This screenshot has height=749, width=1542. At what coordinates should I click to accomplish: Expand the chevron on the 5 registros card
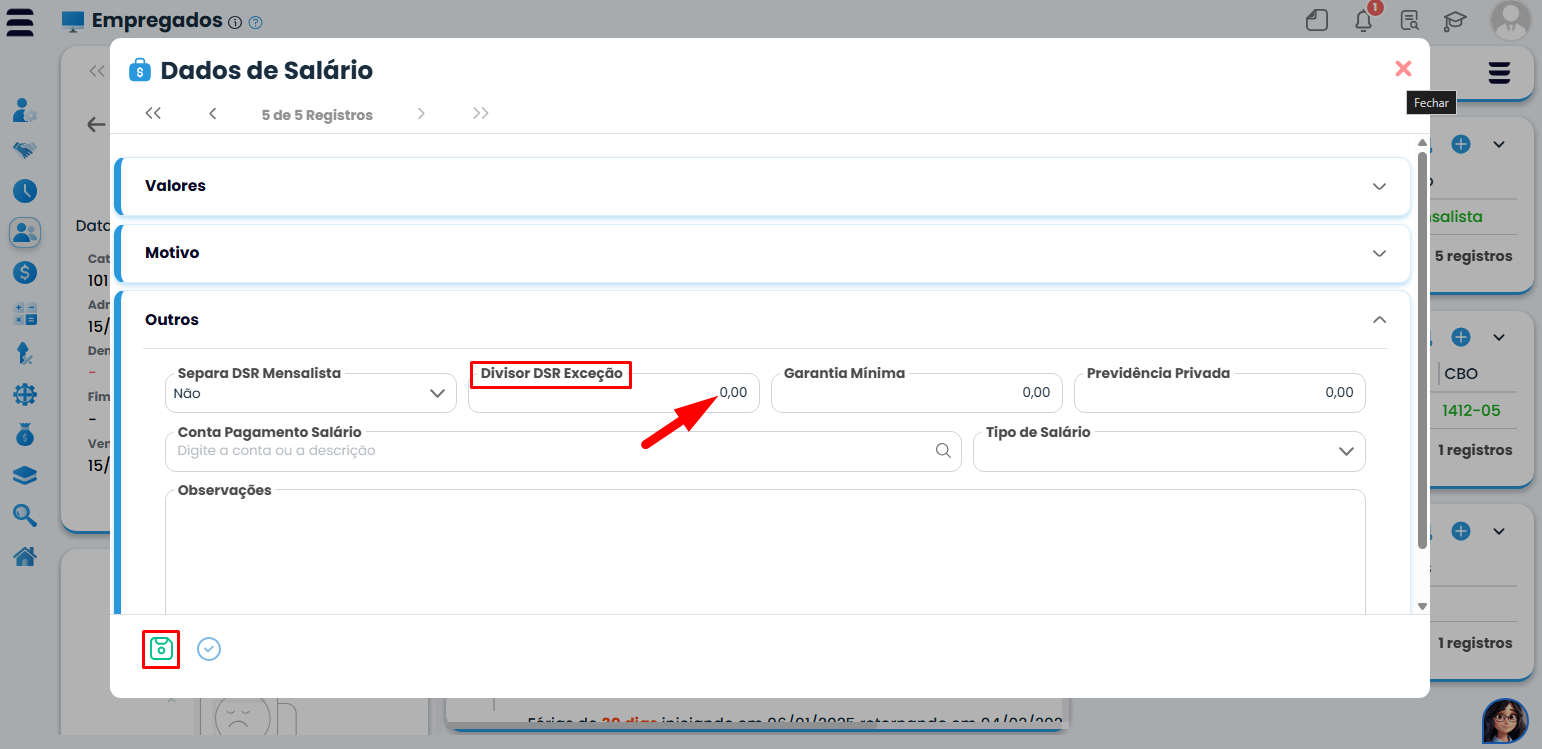tap(1499, 144)
